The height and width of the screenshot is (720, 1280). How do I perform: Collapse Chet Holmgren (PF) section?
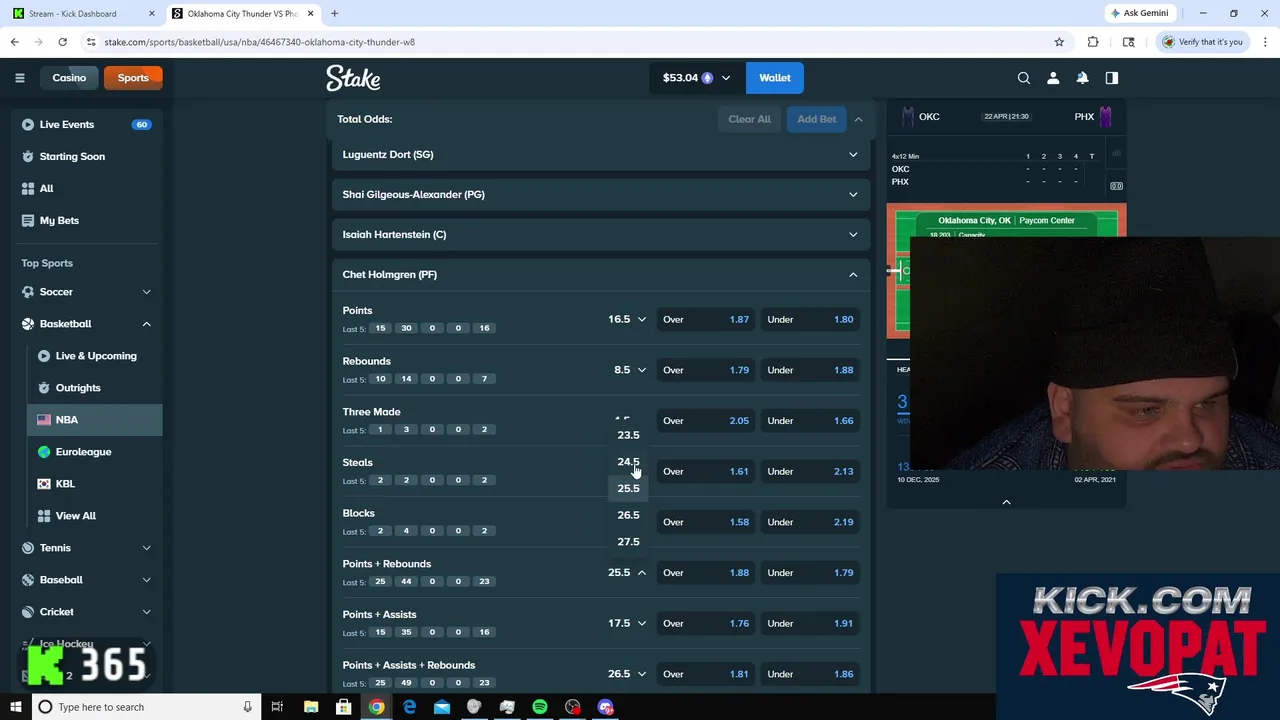pyautogui.click(x=600, y=274)
